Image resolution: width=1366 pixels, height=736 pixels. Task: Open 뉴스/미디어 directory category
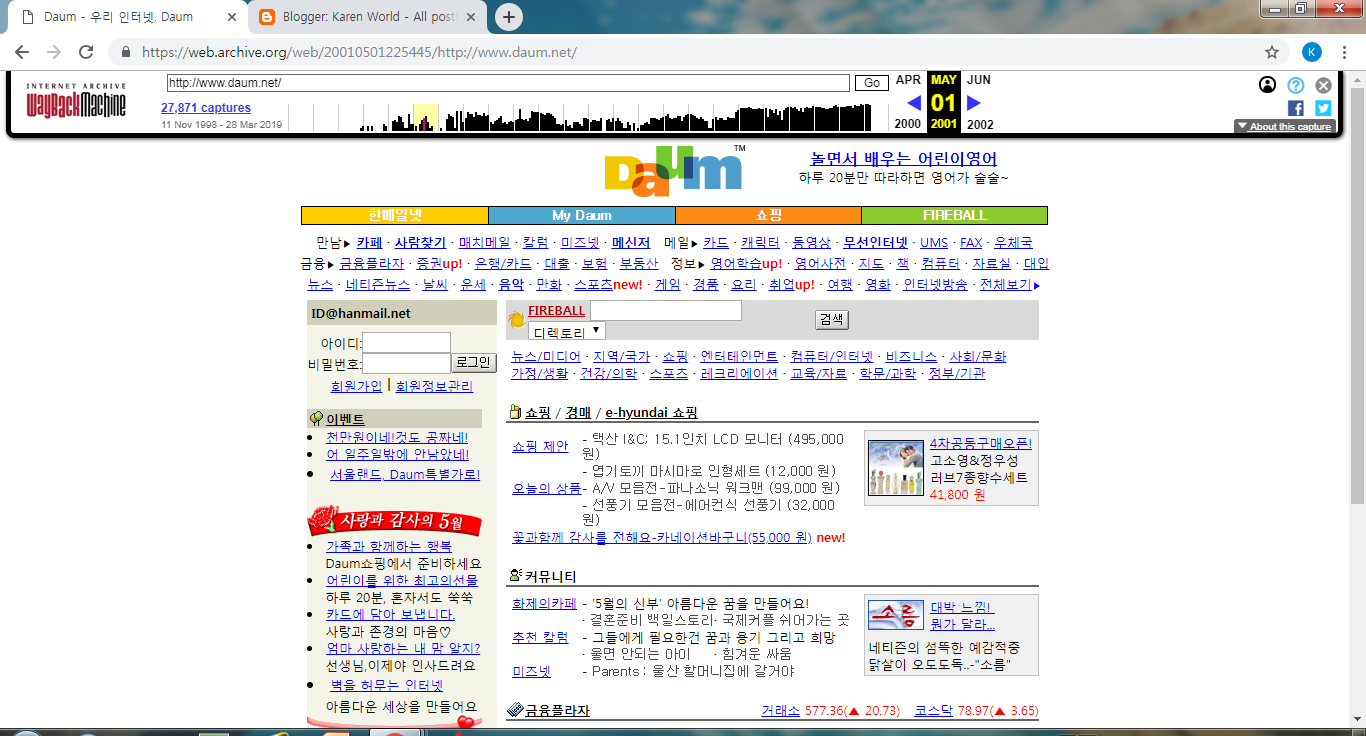(546, 356)
